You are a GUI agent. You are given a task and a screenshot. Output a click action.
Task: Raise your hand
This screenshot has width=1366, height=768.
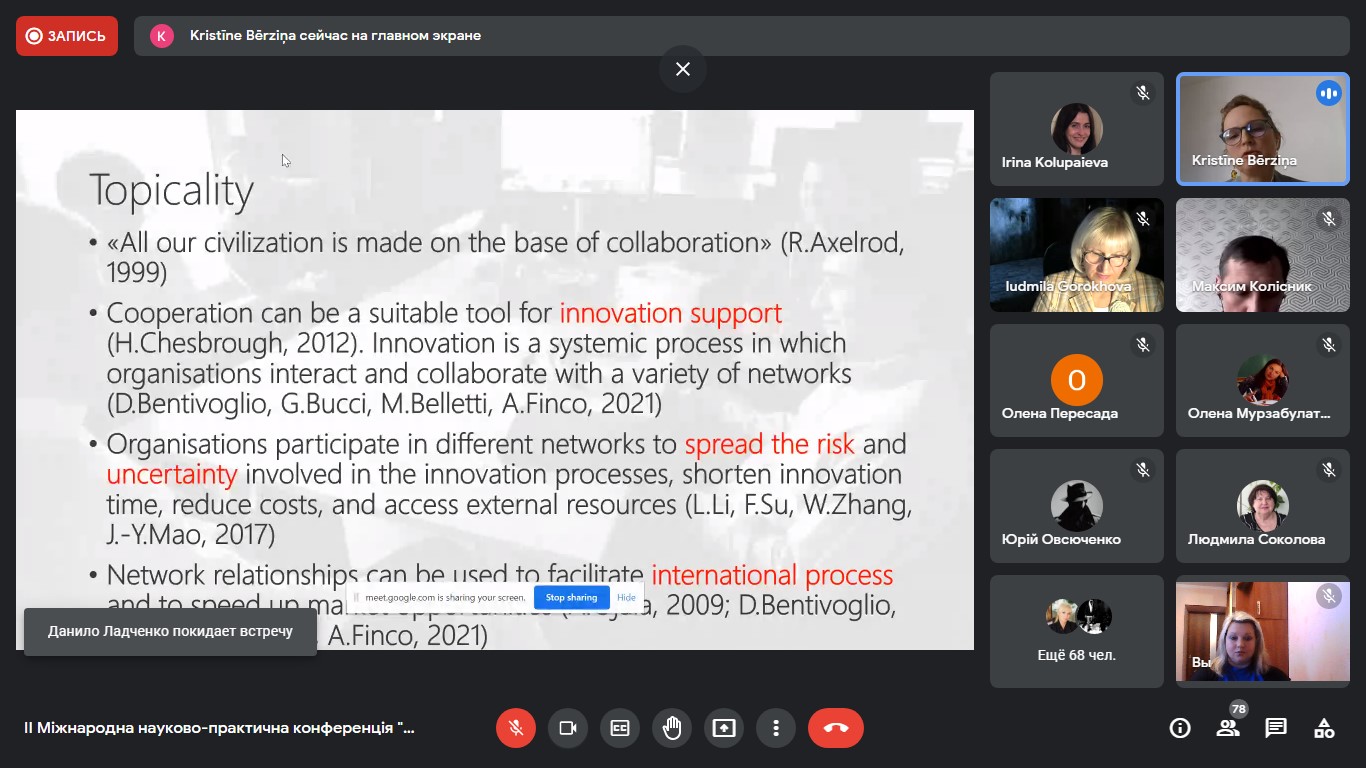click(x=672, y=728)
